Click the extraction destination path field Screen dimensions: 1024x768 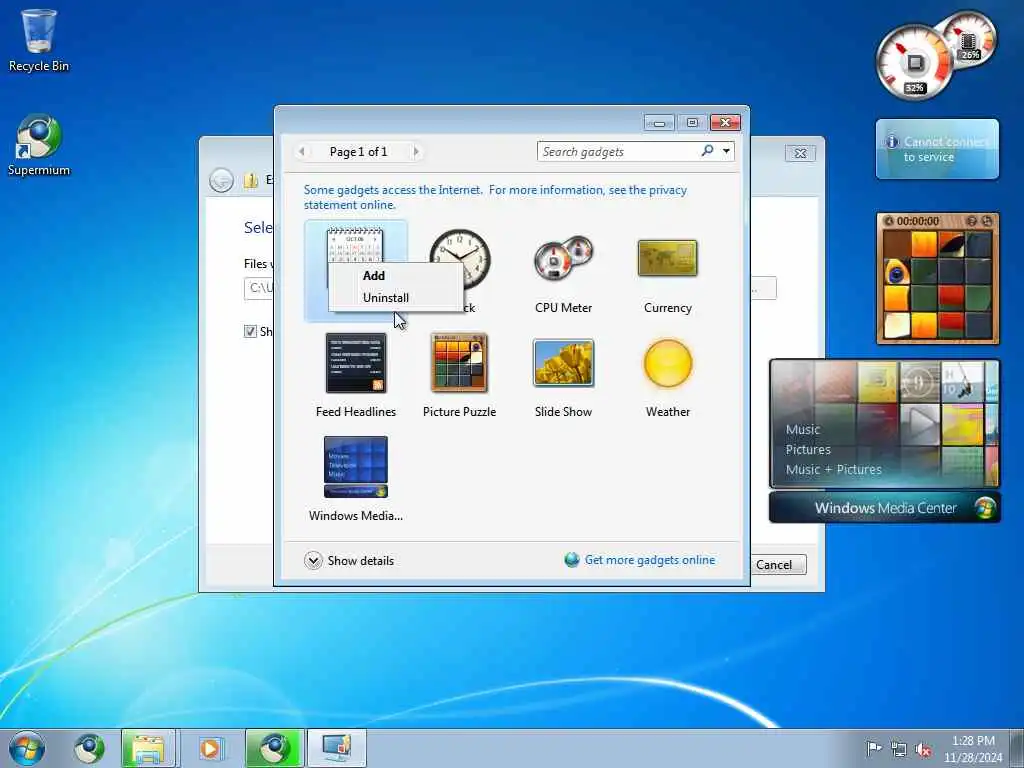tap(259, 288)
